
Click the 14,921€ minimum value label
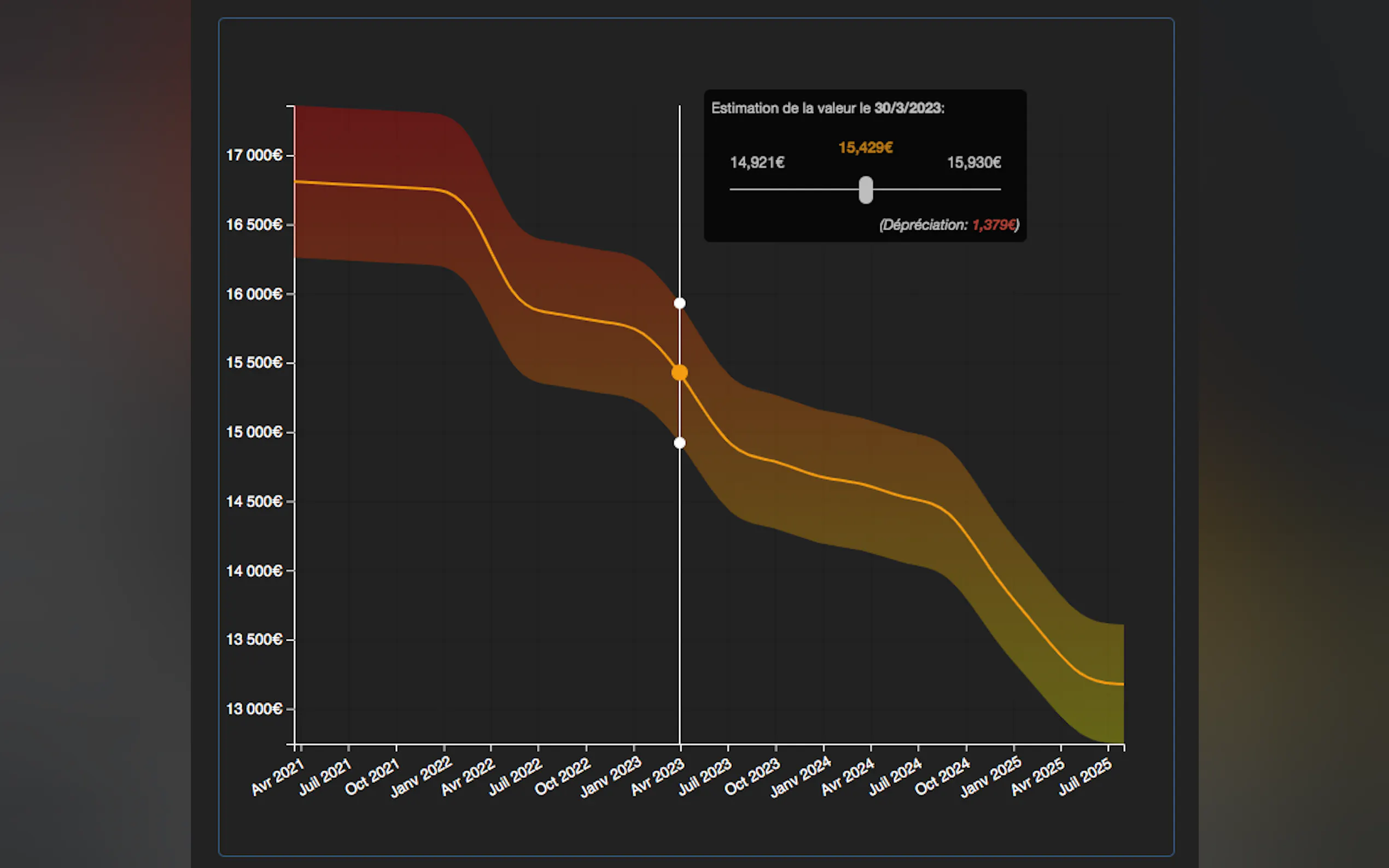(757, 162)
